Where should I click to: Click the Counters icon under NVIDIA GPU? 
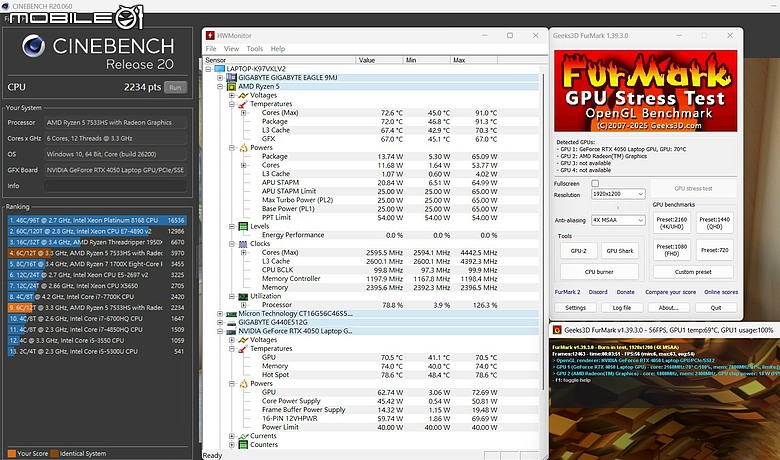click(243, 445)
